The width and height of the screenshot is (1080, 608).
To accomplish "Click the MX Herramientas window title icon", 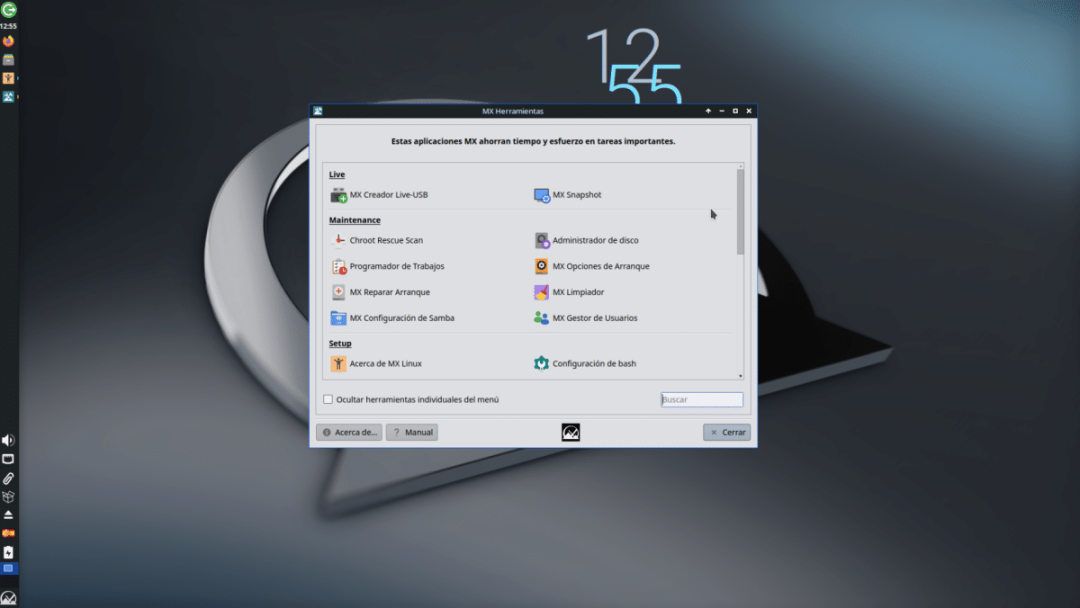I will pyautogui.click(x=318, y=111).
